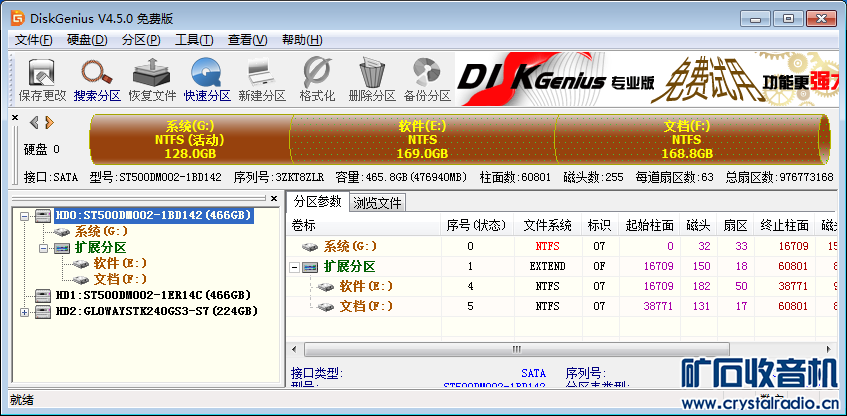
Task: Start 快速分区 quick partition
Action: (207, 80)
